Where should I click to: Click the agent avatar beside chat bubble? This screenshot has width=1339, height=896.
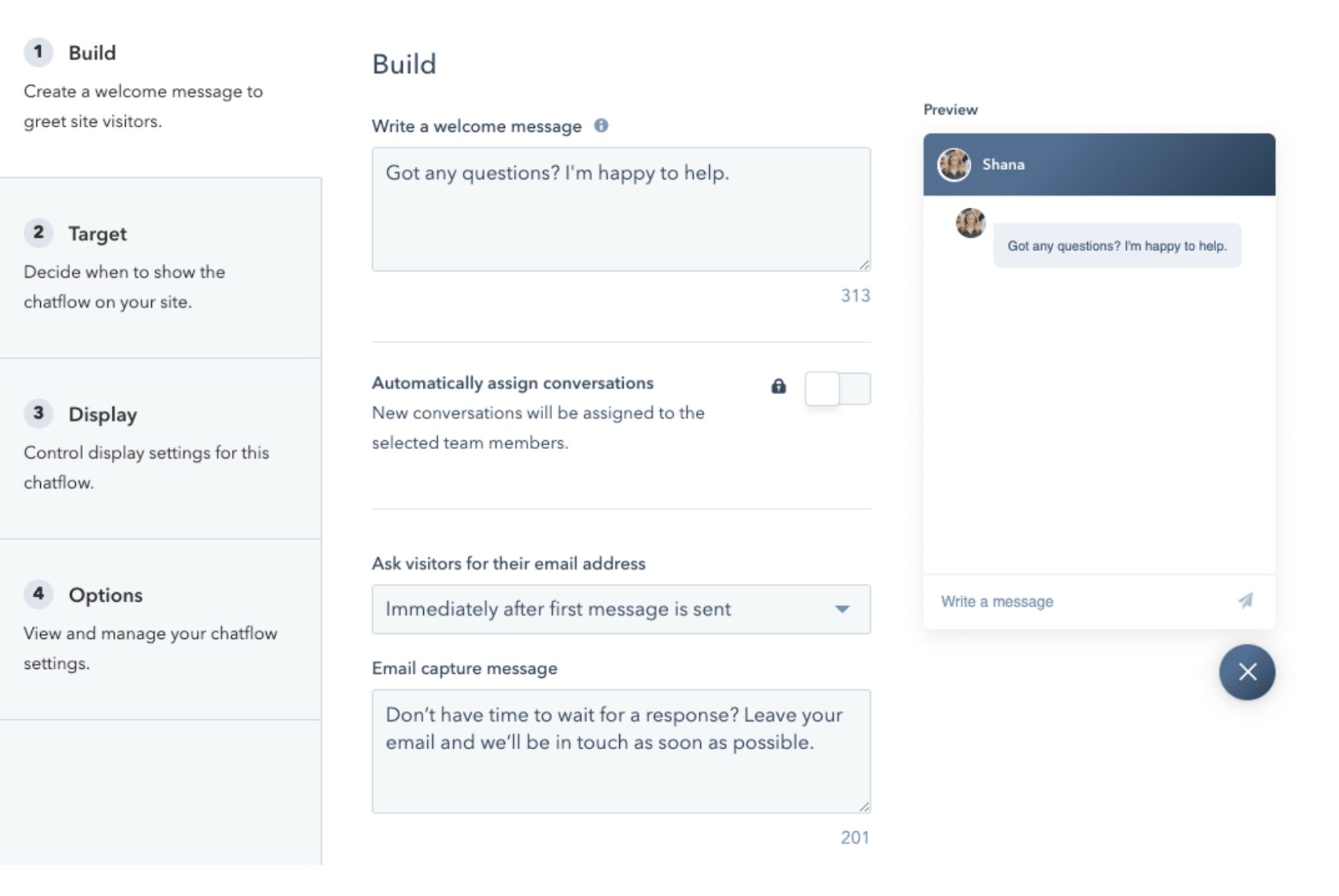coord(970,223)
